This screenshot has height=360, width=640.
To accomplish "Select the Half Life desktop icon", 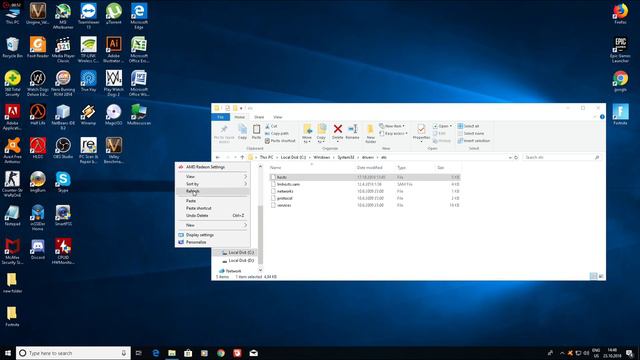I will 38,114.
